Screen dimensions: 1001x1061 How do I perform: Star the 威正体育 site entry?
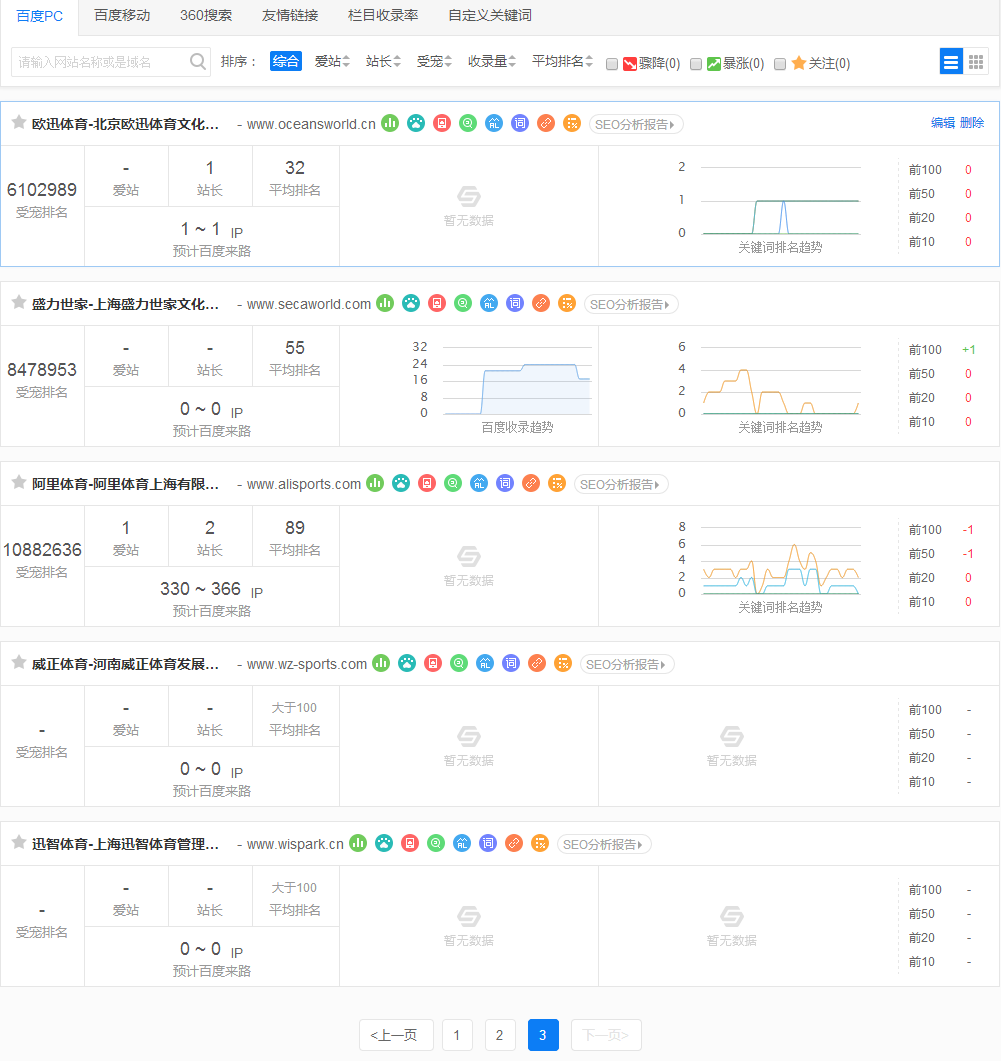[x=19, y=662]
